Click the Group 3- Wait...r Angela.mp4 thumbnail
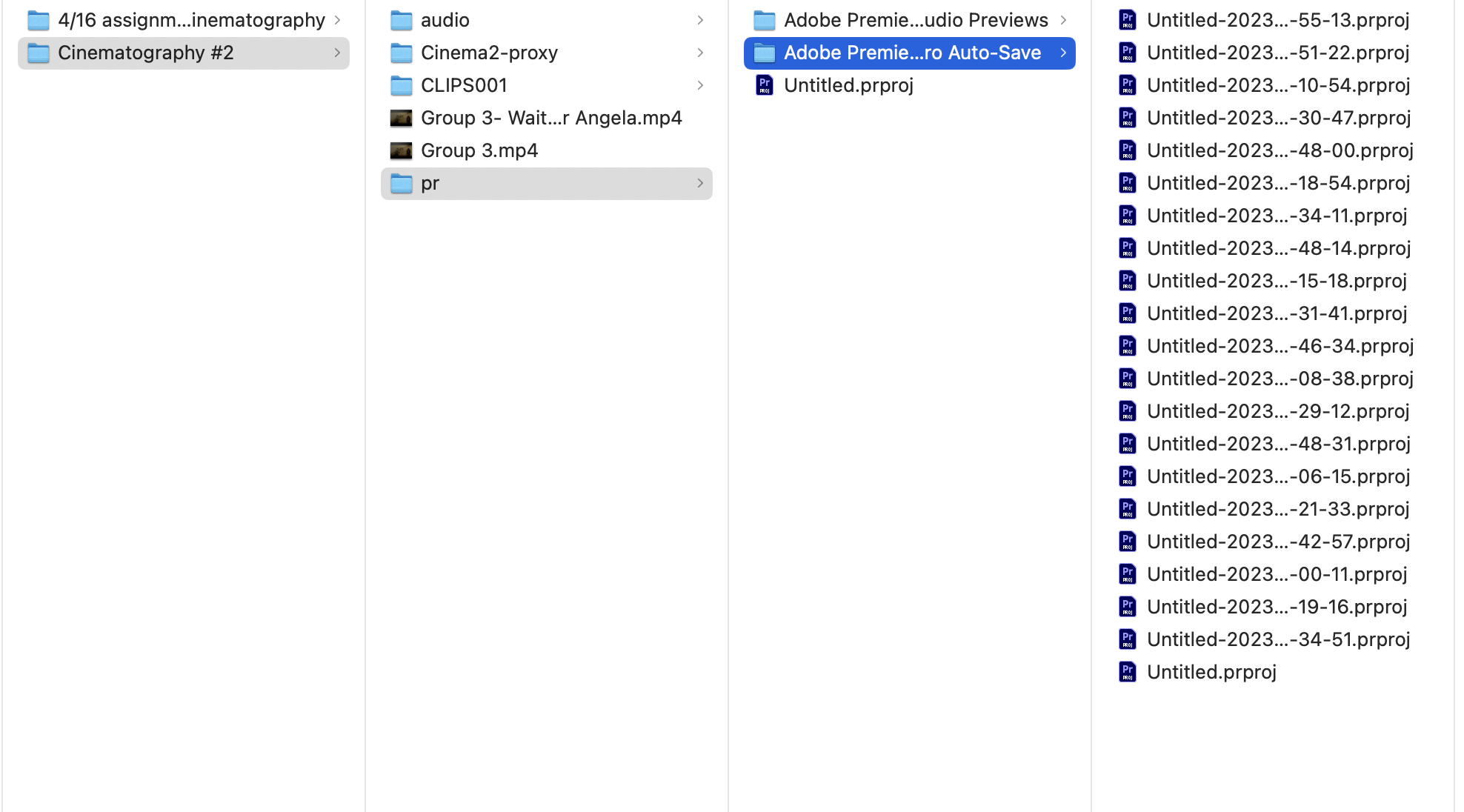Screen dimensions: 1464x812 tap(401, 118)
